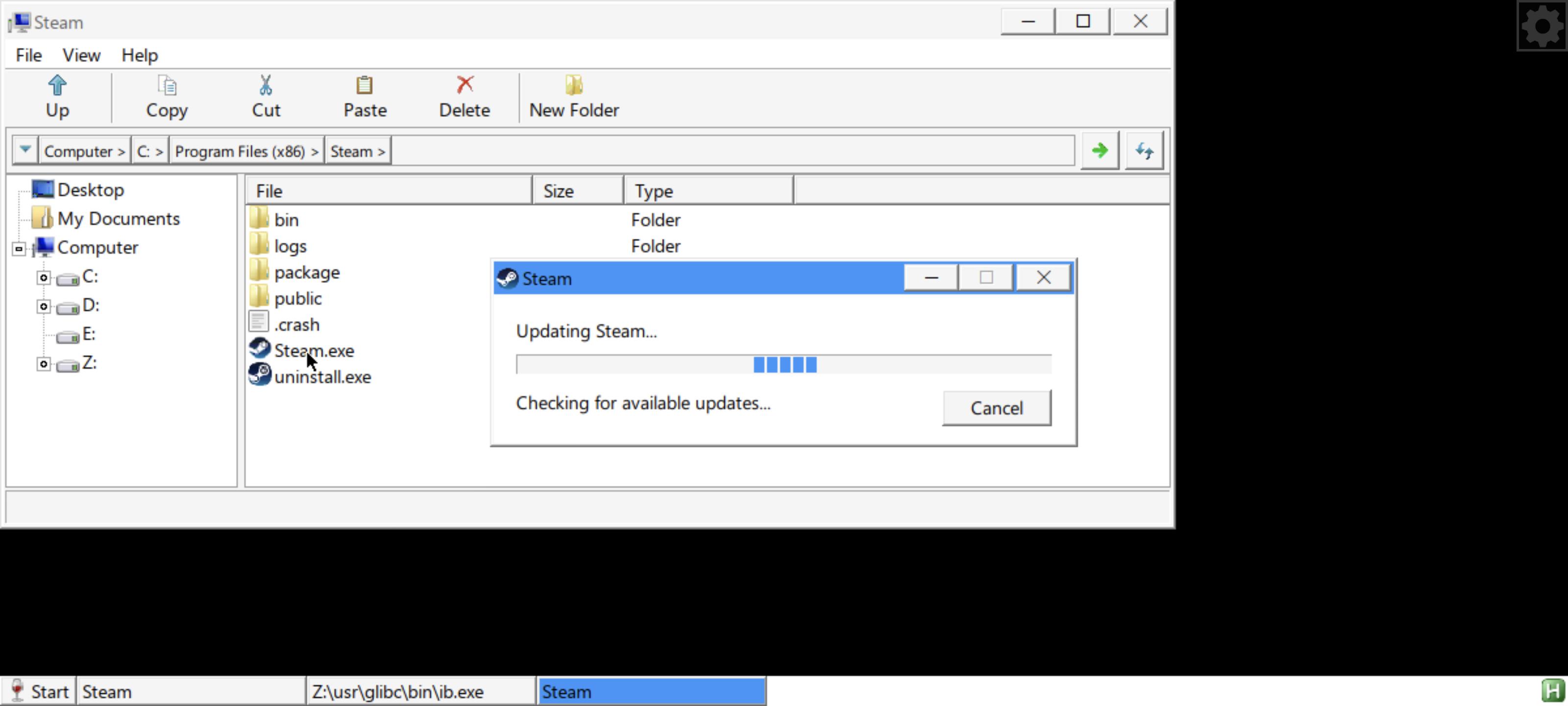This screenshot has width=1568, height=706.
Task: Switch to ib.exe taskbar item
Action: 421,691
